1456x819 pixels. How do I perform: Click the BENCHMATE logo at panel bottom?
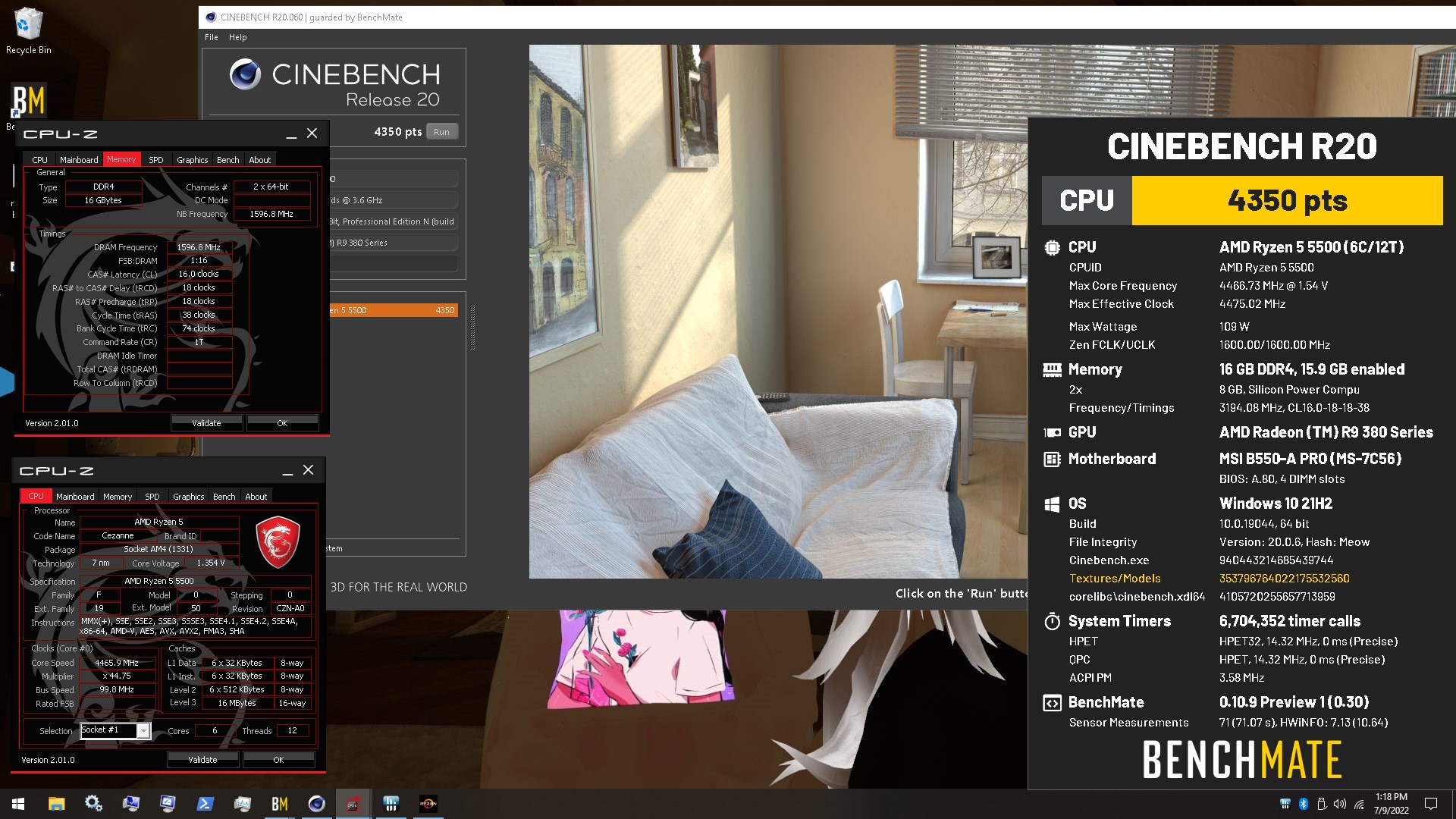pyautogui.click(x=1242, y=760)
